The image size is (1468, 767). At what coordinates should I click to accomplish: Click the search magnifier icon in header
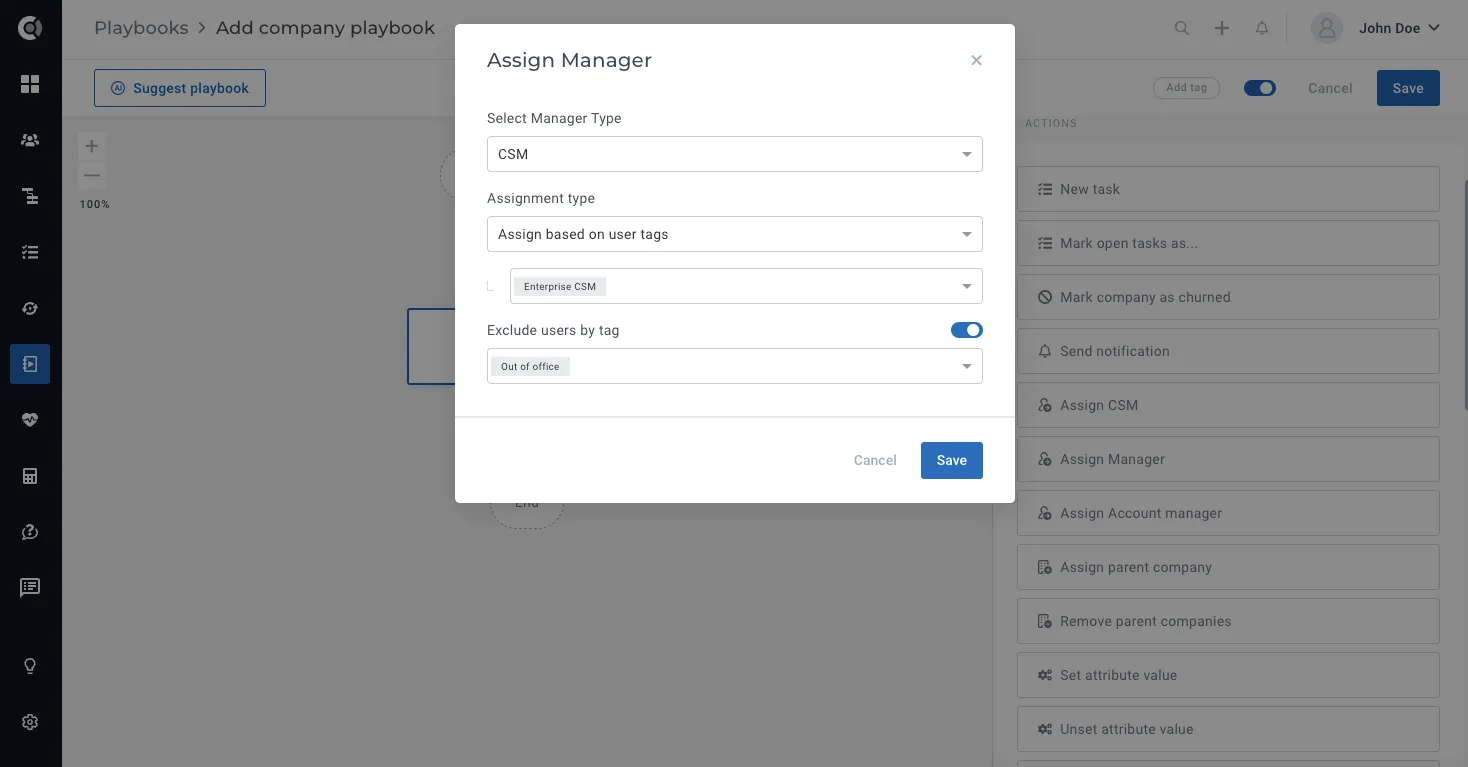1182,28
